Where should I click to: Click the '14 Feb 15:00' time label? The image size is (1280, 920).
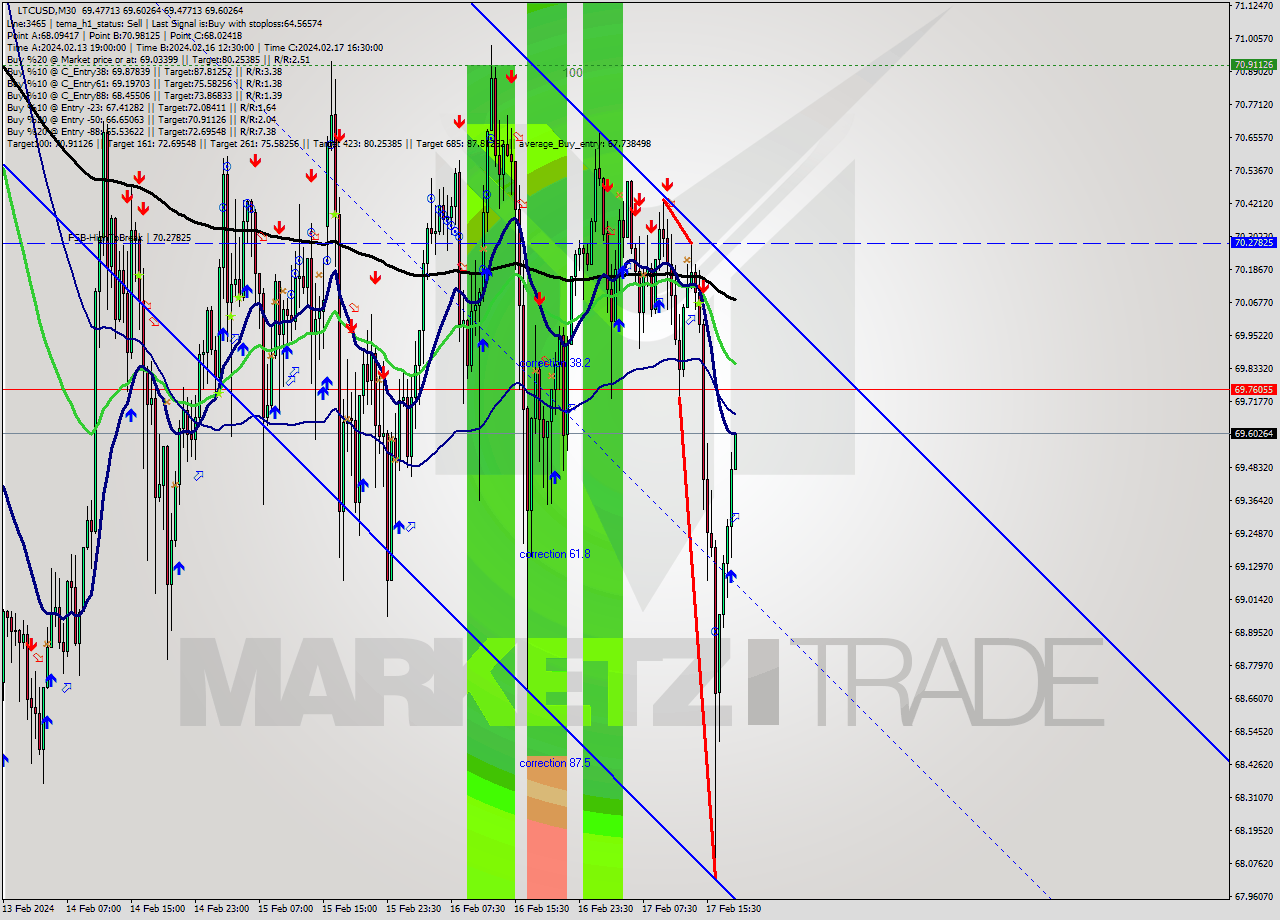tap(157, 909)
